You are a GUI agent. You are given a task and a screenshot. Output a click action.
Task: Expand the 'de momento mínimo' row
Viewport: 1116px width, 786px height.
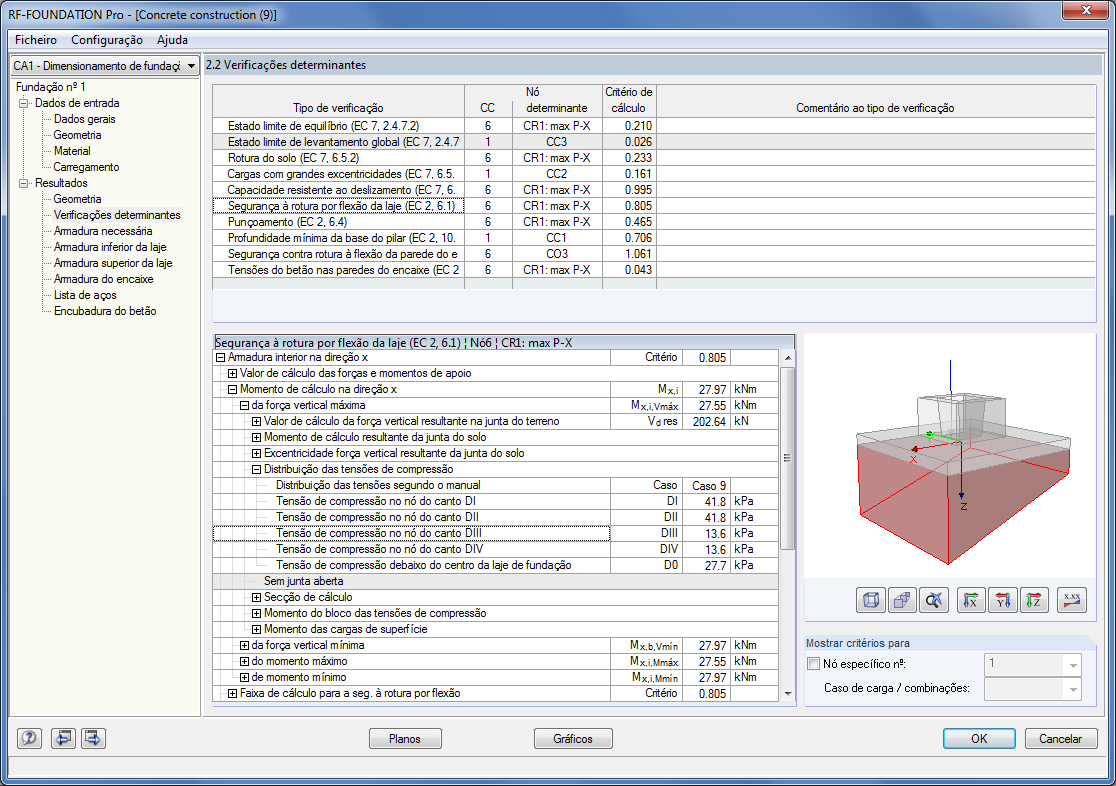244,677
